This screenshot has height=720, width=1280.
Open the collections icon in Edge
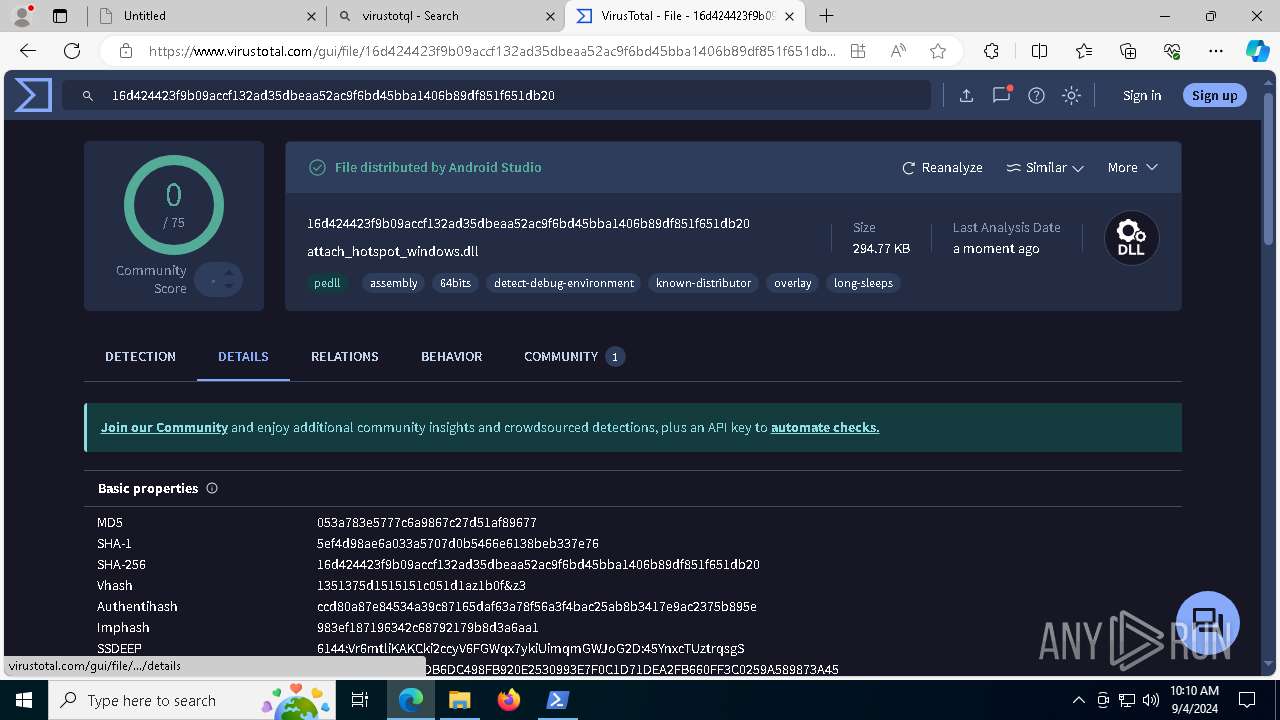point(1128,51)
